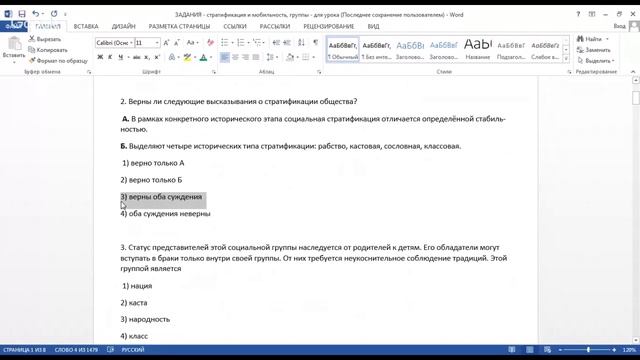640x360 pixels.
Task: Save the document using the floppy disk icon
Action: tap(22, 14)
